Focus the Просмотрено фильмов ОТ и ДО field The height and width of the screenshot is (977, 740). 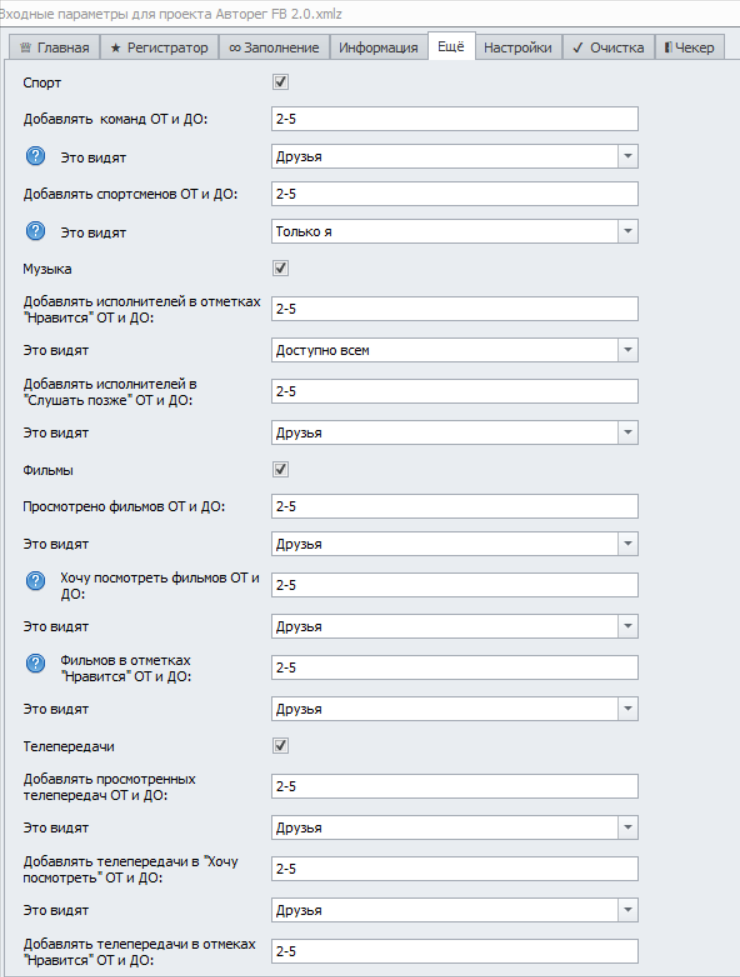pyautogui.click(x=454, y=507)
